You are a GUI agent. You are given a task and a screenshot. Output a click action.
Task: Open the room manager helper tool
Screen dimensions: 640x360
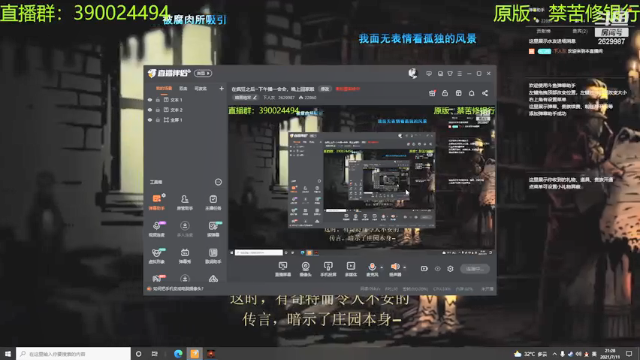[x=184, y=202]
